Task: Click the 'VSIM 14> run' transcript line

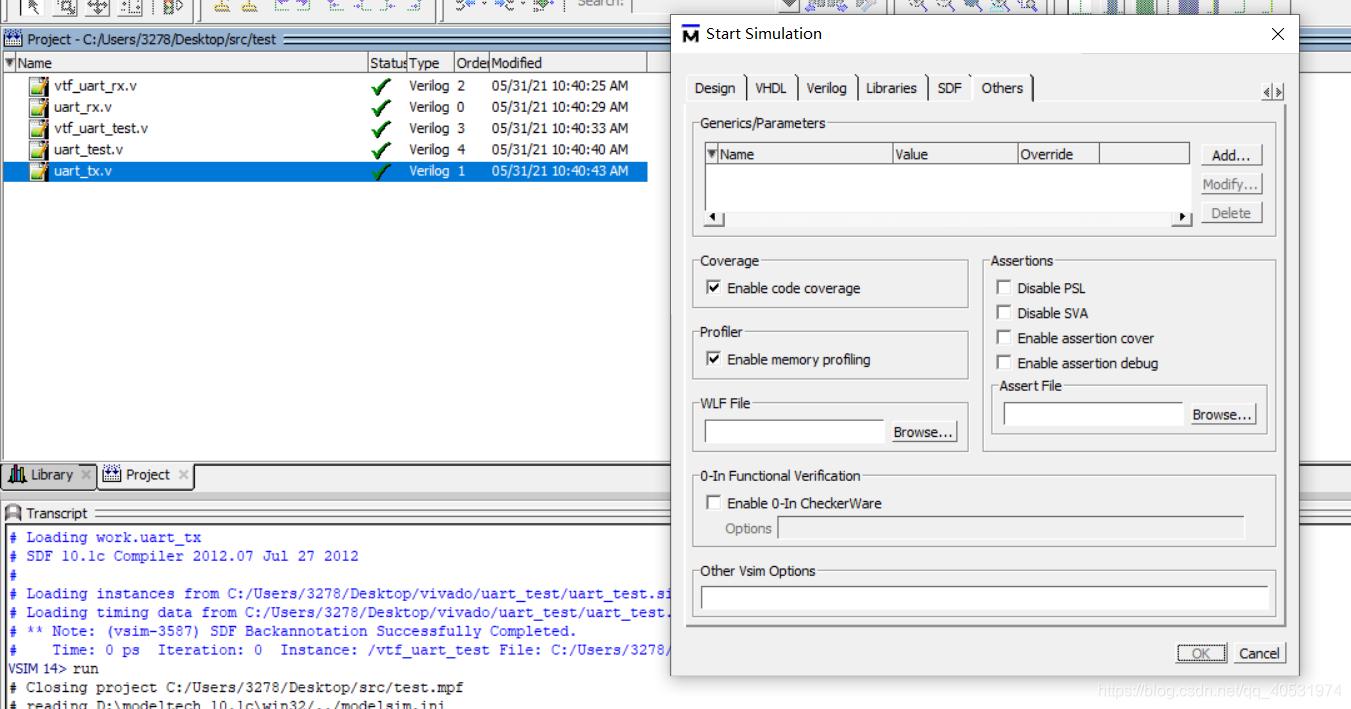Action: [54, 669]
